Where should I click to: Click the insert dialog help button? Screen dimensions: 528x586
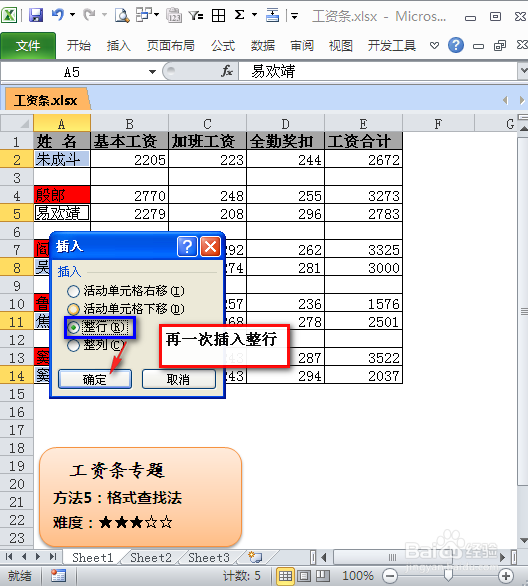click(187, 247)
